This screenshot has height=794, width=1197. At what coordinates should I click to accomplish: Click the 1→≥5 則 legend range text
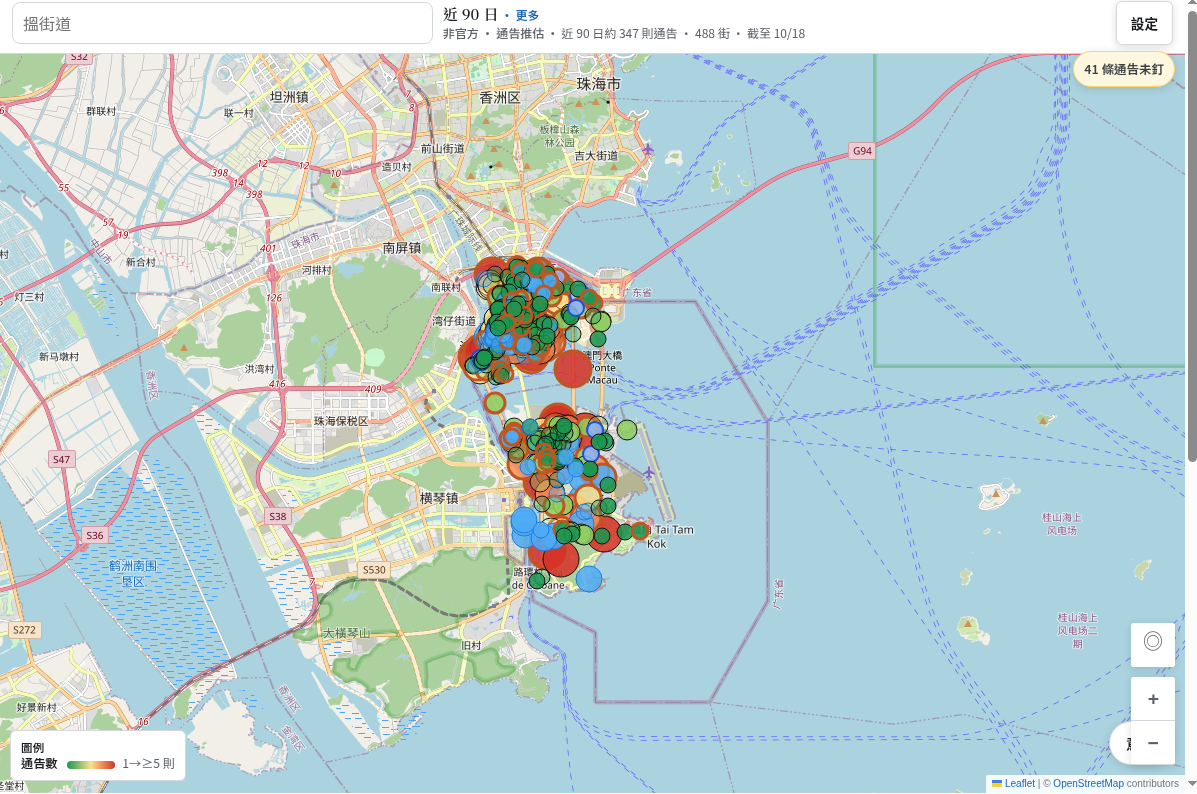[x=149, y=763]
